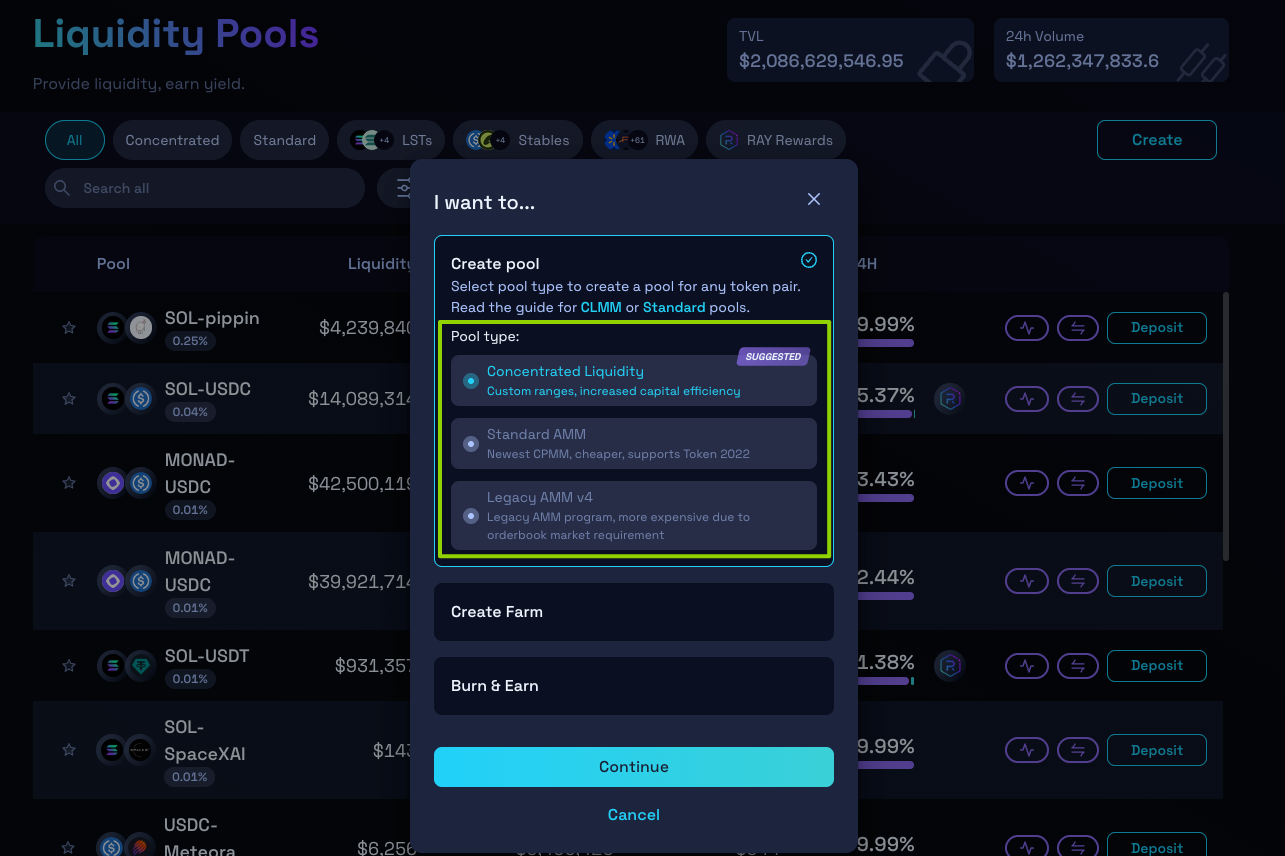Choose Legacy AMM v4 option
This screenshot has height=856, width=1285.
(471, 516)
